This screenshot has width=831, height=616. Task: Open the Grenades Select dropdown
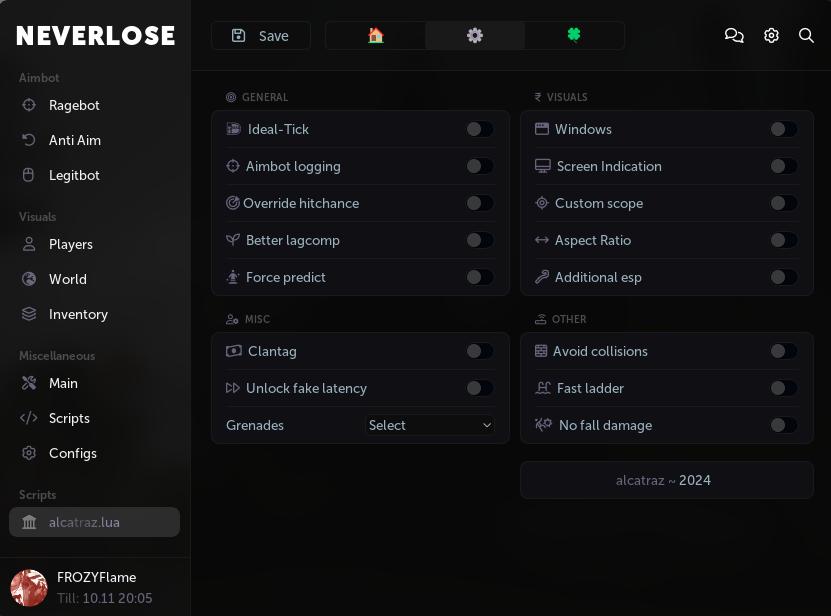pos(429,425)
